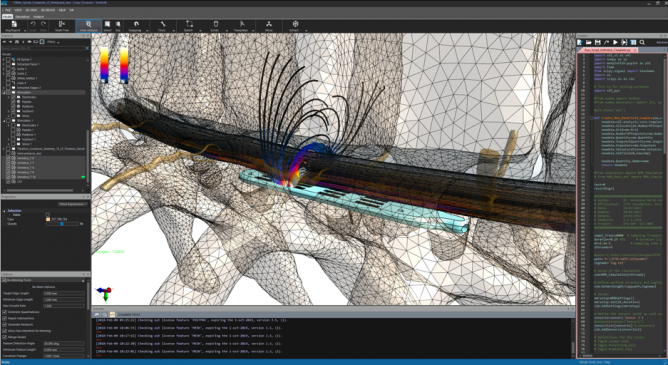Open the Imp/Export toolbar tool
Screen dimensions: 668x365
coord(14,26)
